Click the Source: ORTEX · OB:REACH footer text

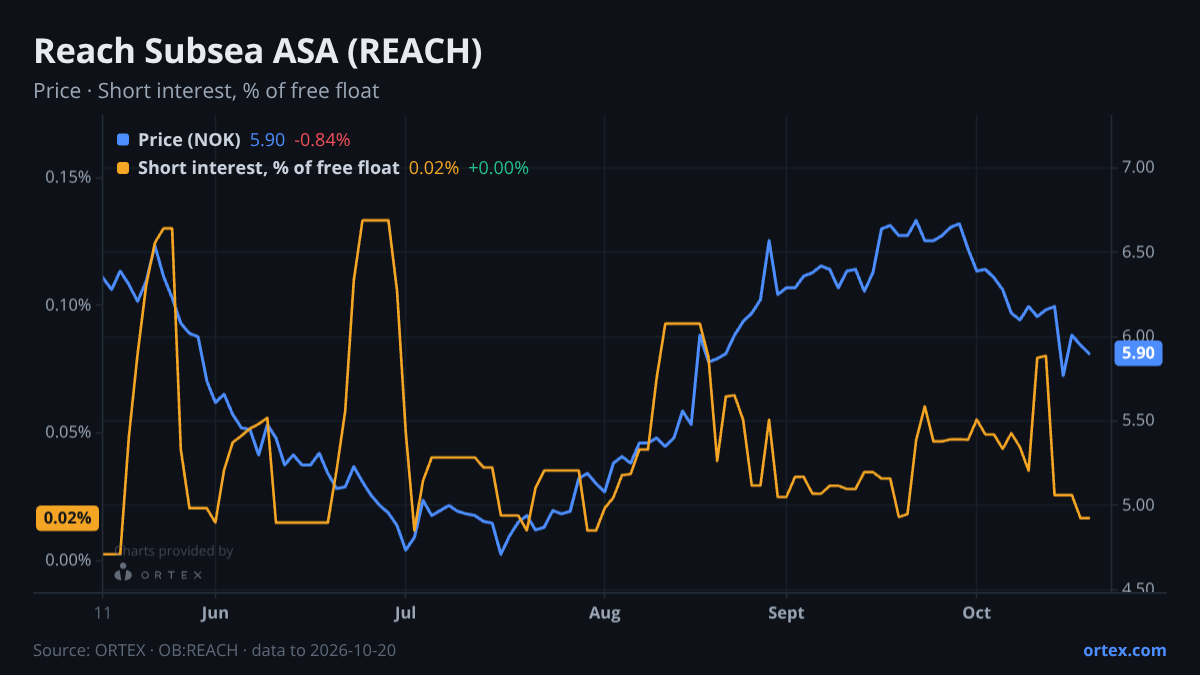214,650
